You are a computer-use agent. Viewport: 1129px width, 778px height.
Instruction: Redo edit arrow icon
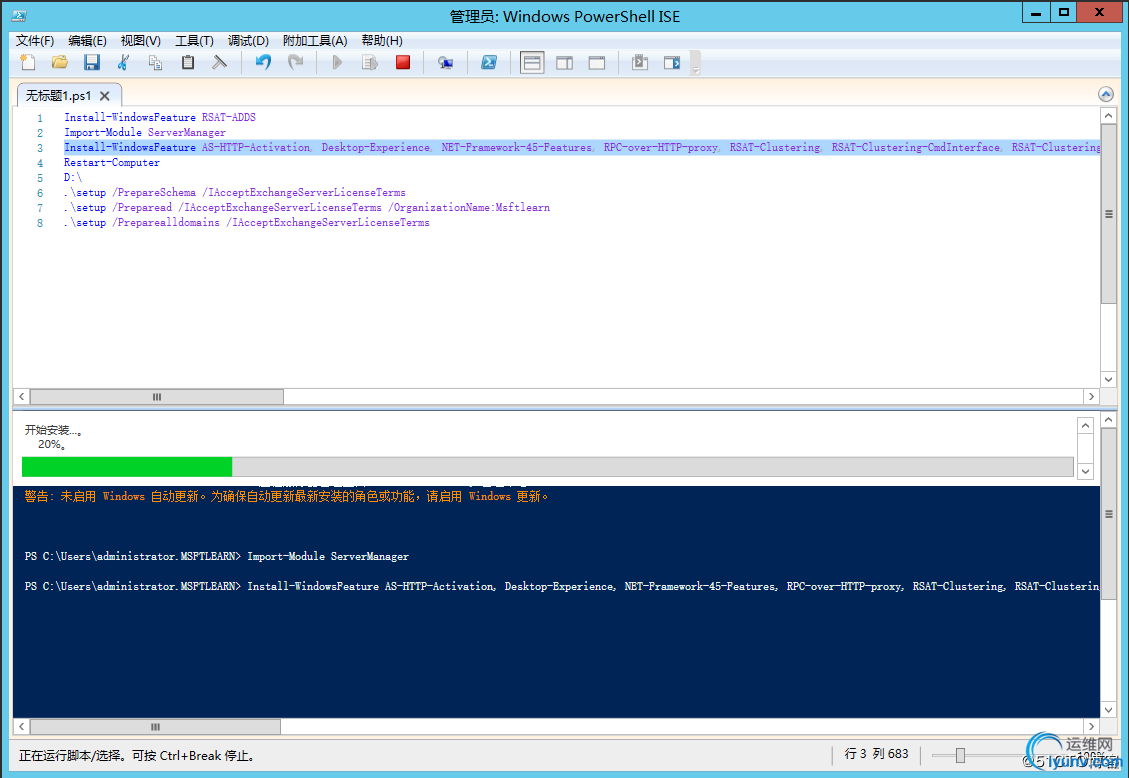pos(295,63)
